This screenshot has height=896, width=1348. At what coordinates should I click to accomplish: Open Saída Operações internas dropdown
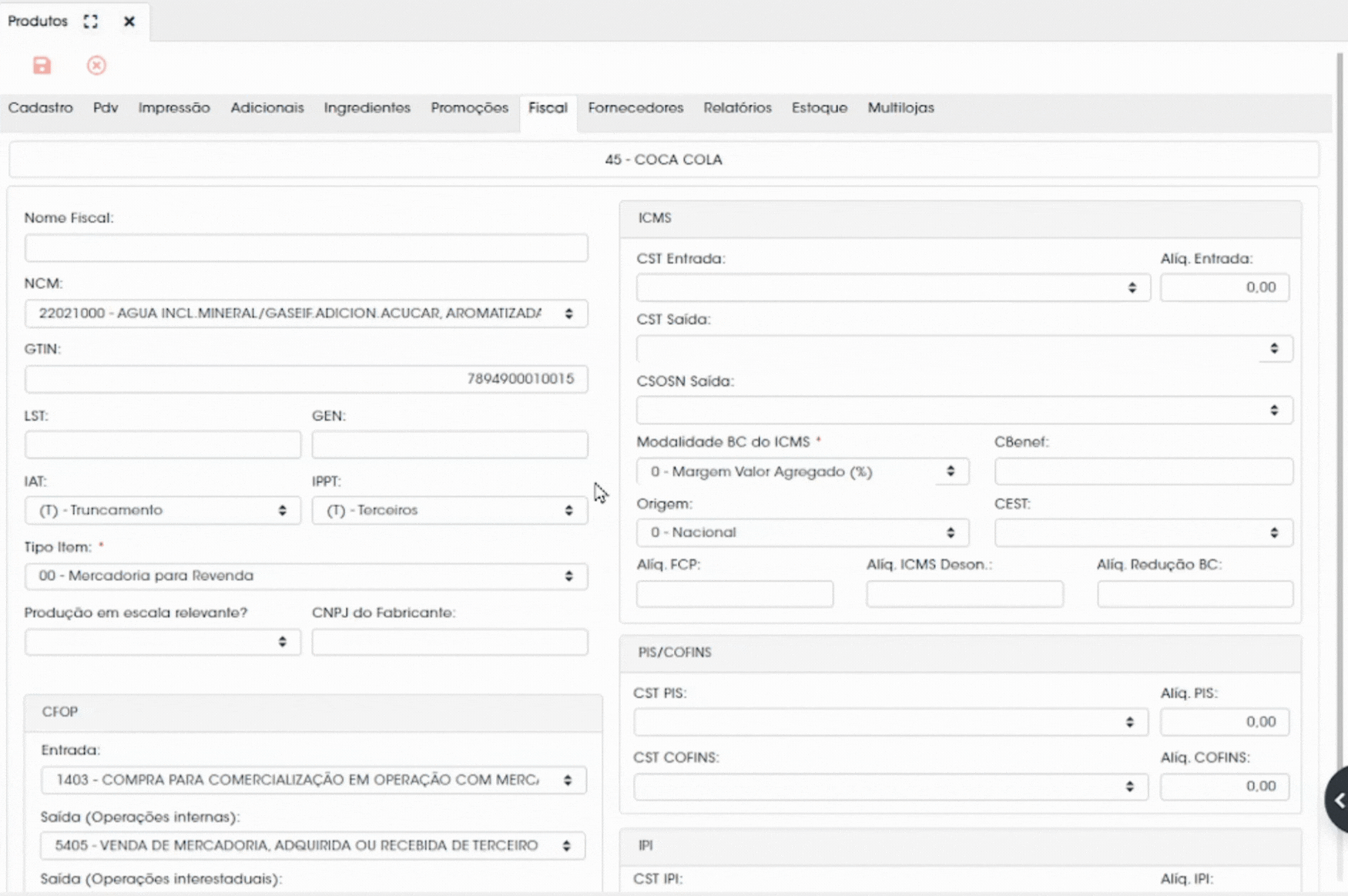click(313, 845)
